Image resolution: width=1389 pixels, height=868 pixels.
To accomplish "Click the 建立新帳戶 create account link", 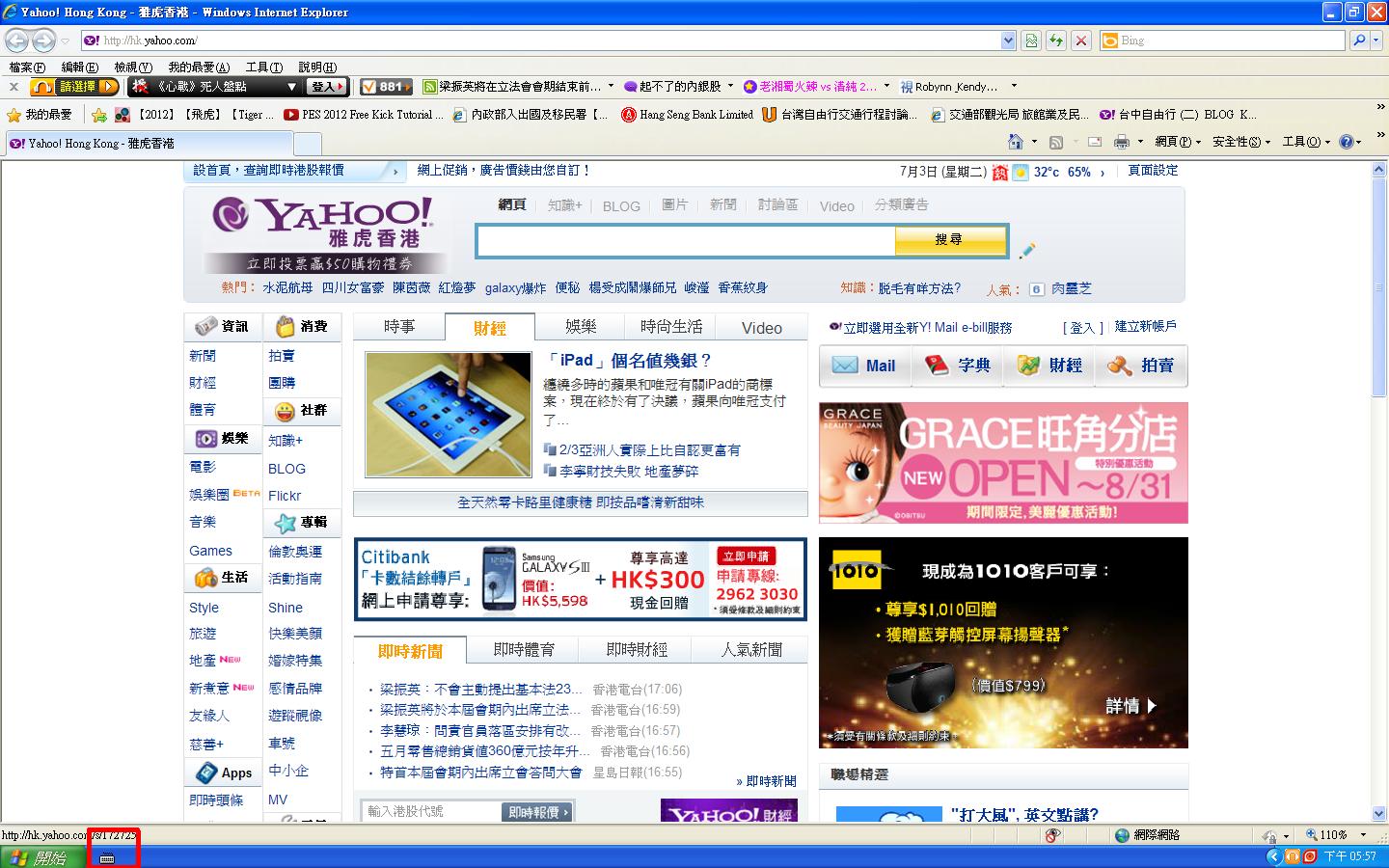I will [1146, 326].
